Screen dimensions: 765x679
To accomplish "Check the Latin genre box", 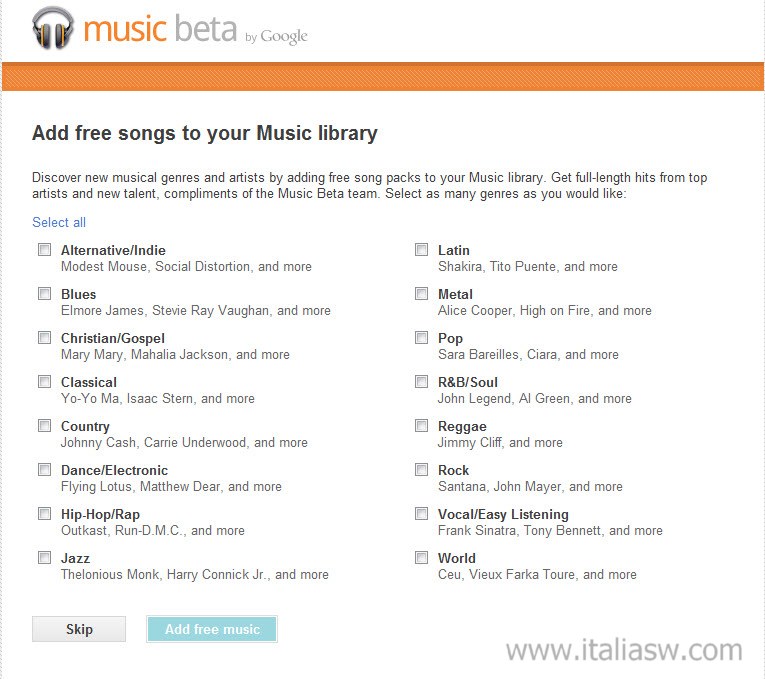I will [x=422, y=250].
